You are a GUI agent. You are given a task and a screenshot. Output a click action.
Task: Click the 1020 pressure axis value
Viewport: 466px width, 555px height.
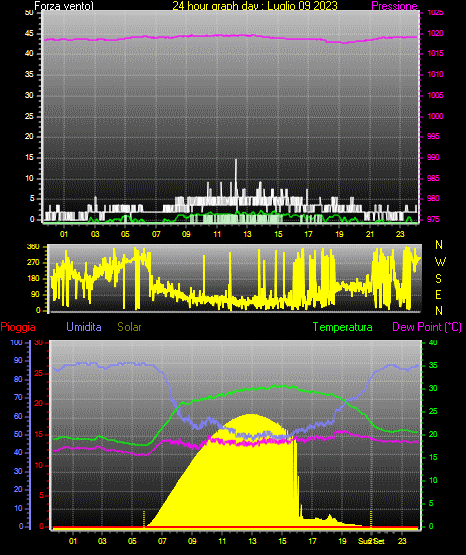(x=435, y=33)
